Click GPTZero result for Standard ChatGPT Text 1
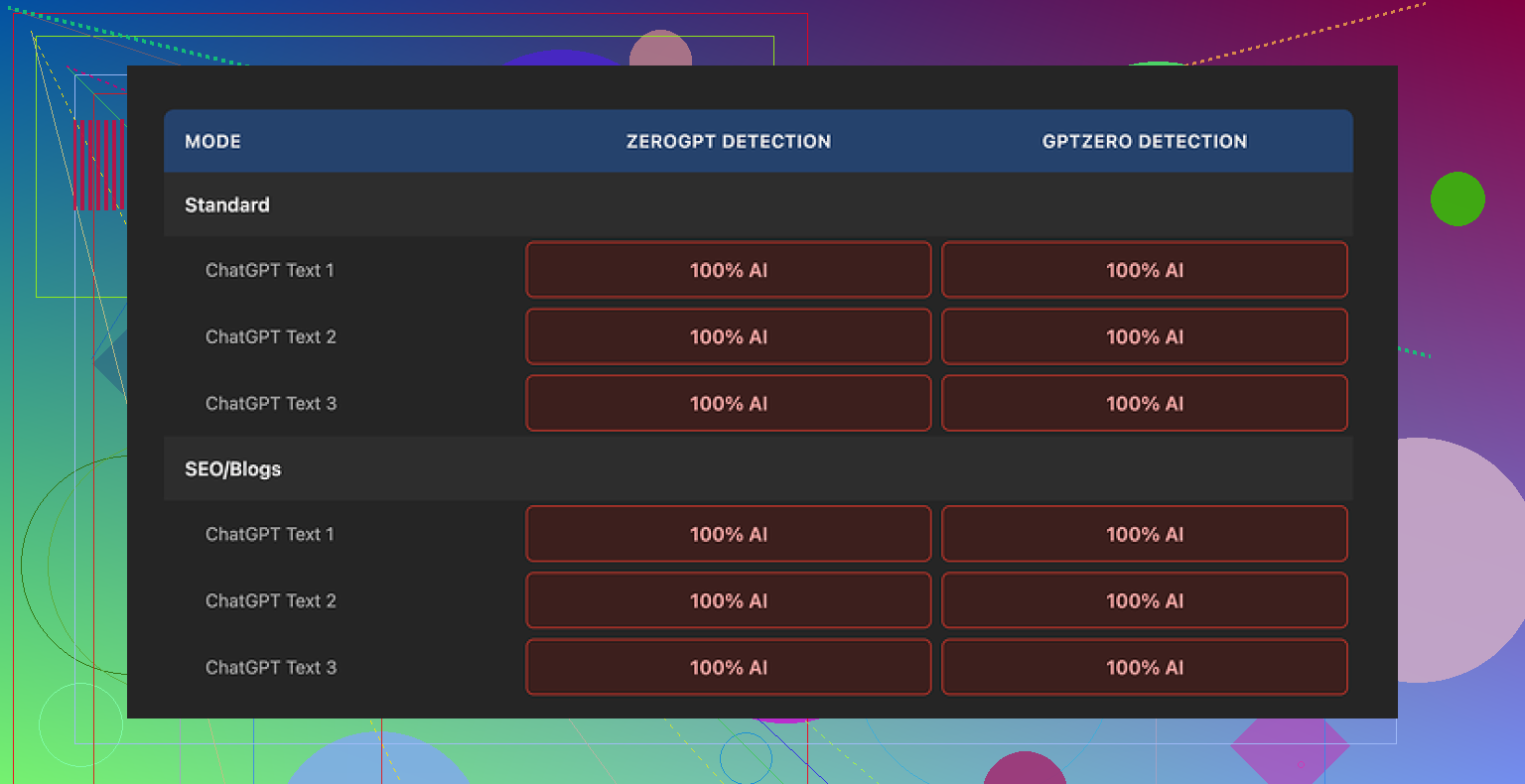 click(x=1144, y=270)
